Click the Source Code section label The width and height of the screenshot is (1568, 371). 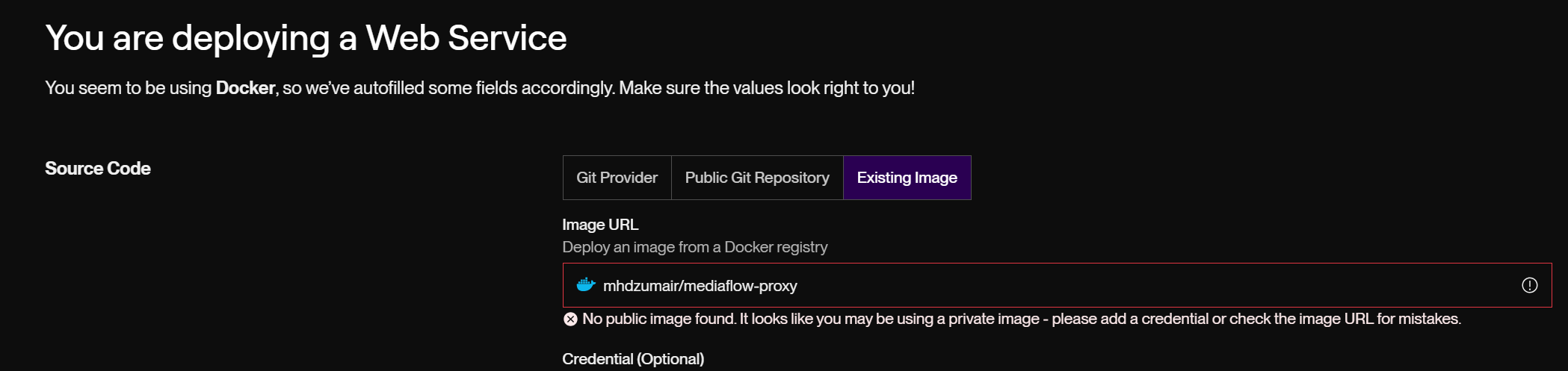98,169
